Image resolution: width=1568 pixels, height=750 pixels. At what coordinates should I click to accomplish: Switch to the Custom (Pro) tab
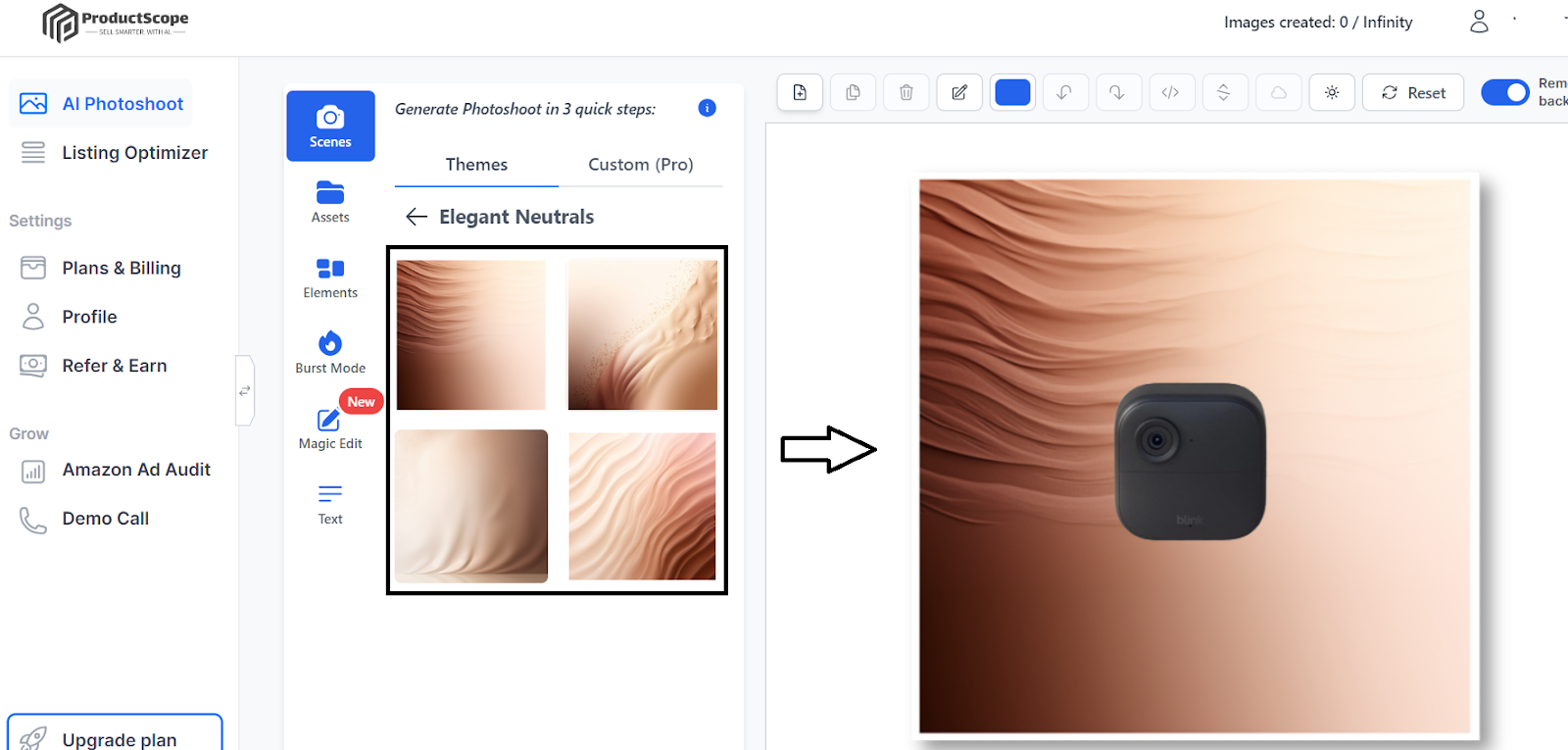point(641,165)
